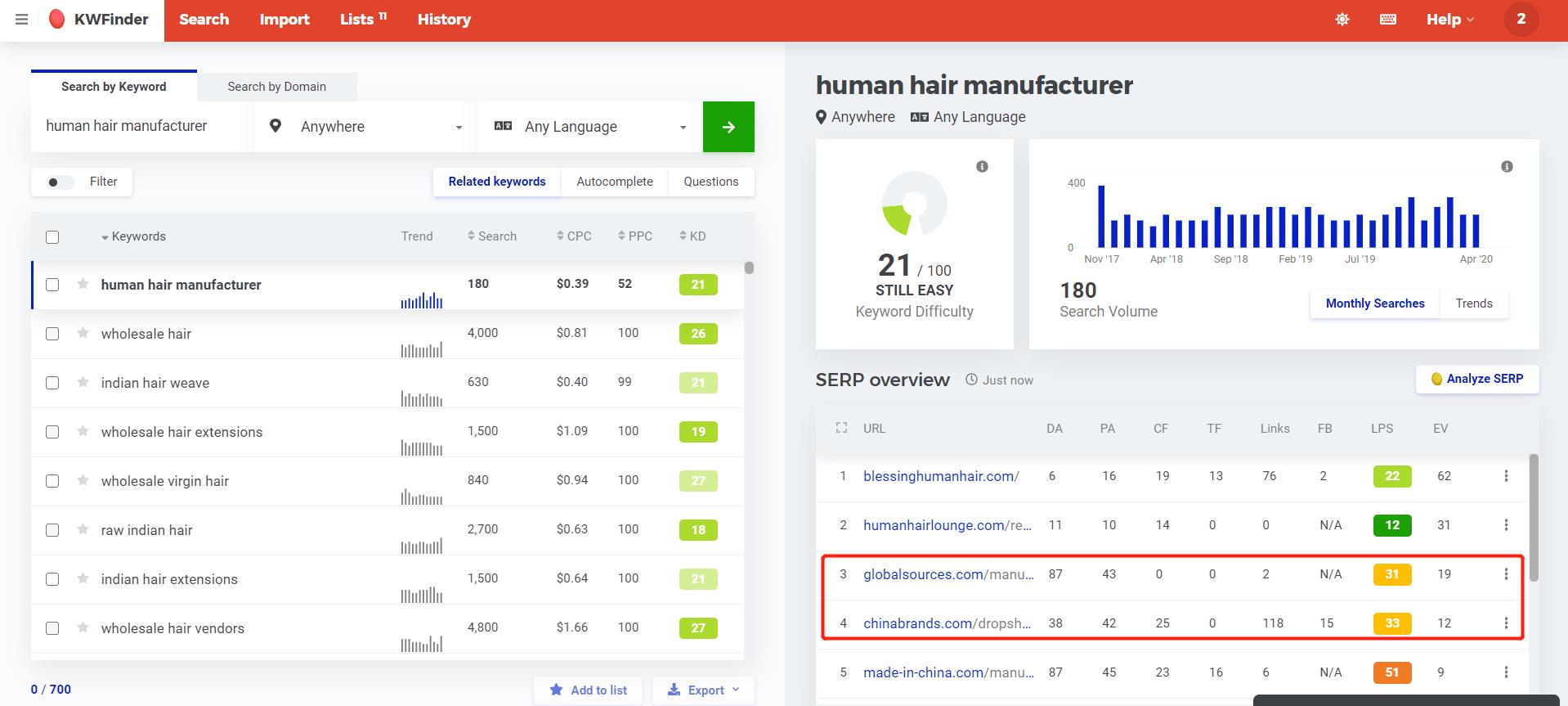Click the SERP overview vertical scrollbar

[x=1534, y=517]
